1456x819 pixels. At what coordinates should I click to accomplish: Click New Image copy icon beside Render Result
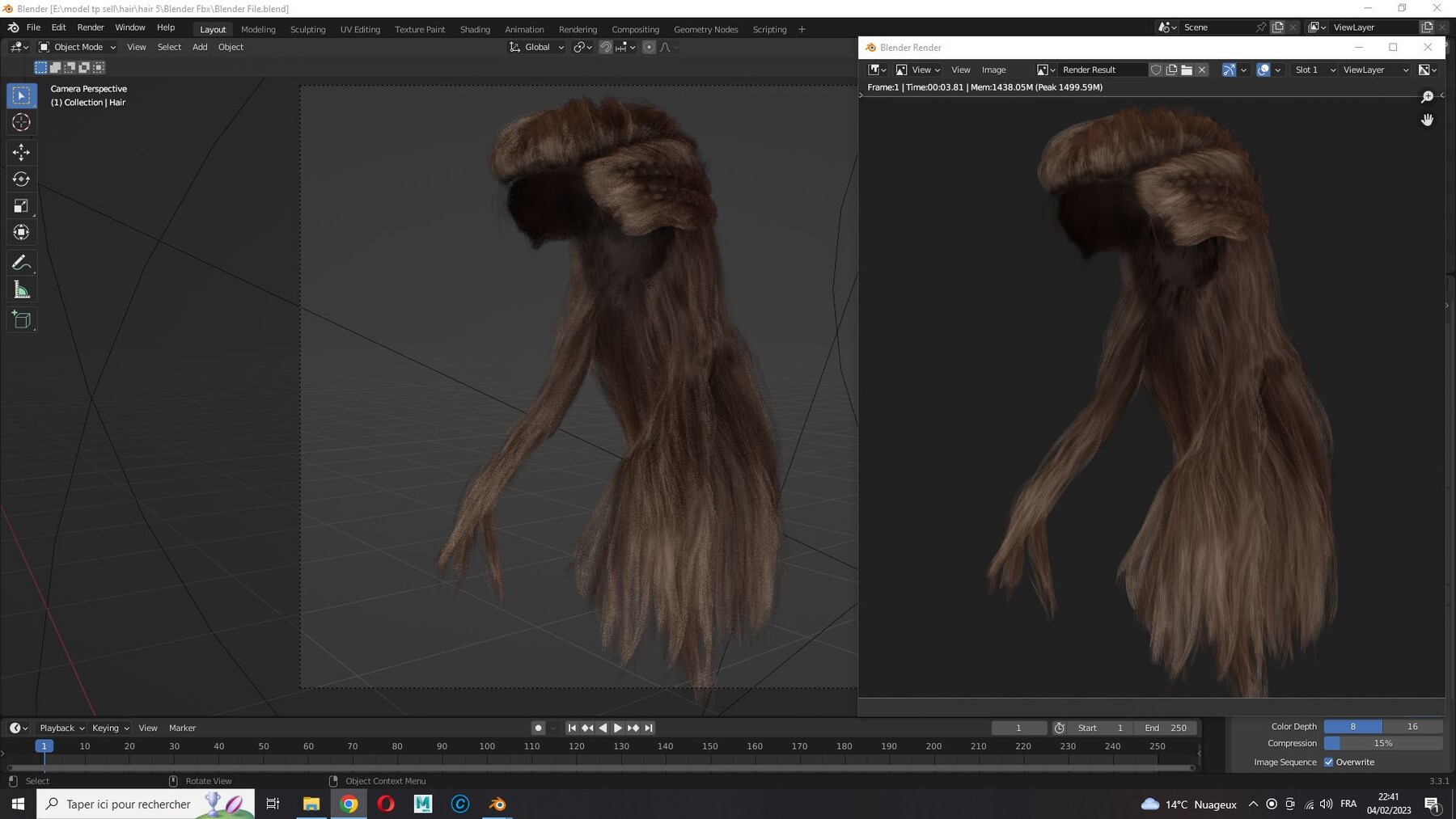click(1171, 70)
